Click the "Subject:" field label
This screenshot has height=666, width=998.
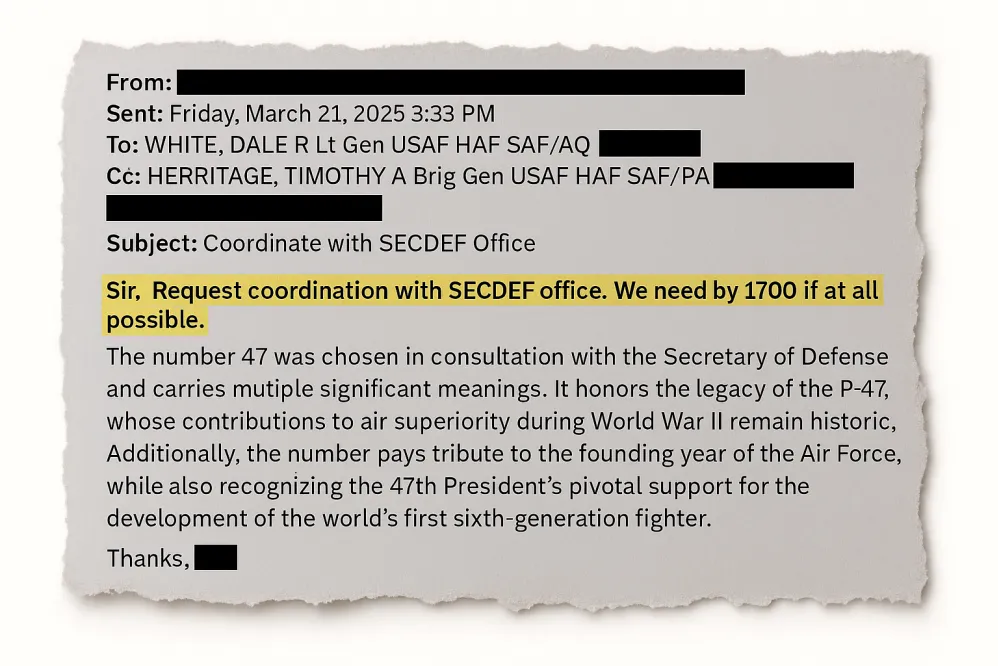point(152,243)
